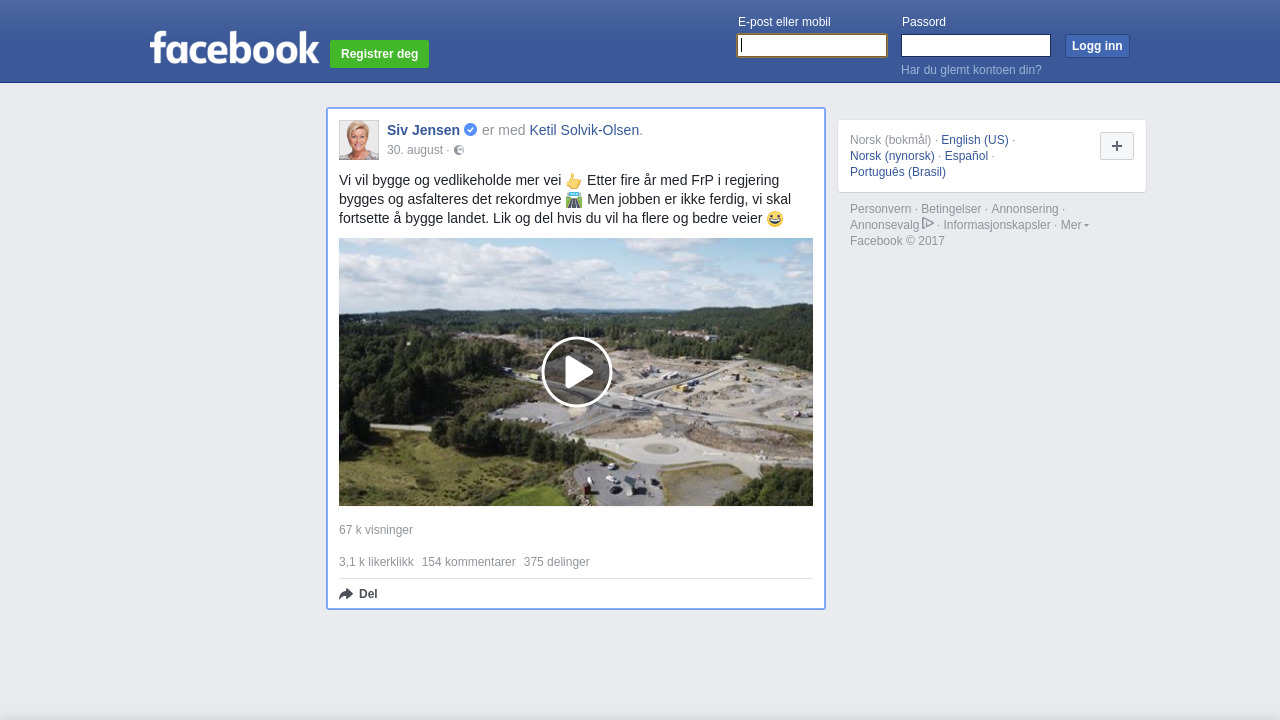Focus the Passord input field

coord(976,45)
